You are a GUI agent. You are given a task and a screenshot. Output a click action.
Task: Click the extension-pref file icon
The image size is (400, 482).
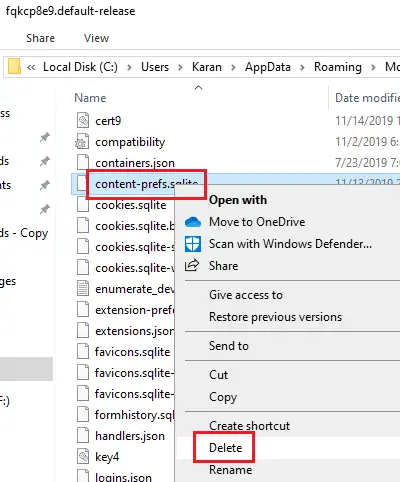(83, 309)
